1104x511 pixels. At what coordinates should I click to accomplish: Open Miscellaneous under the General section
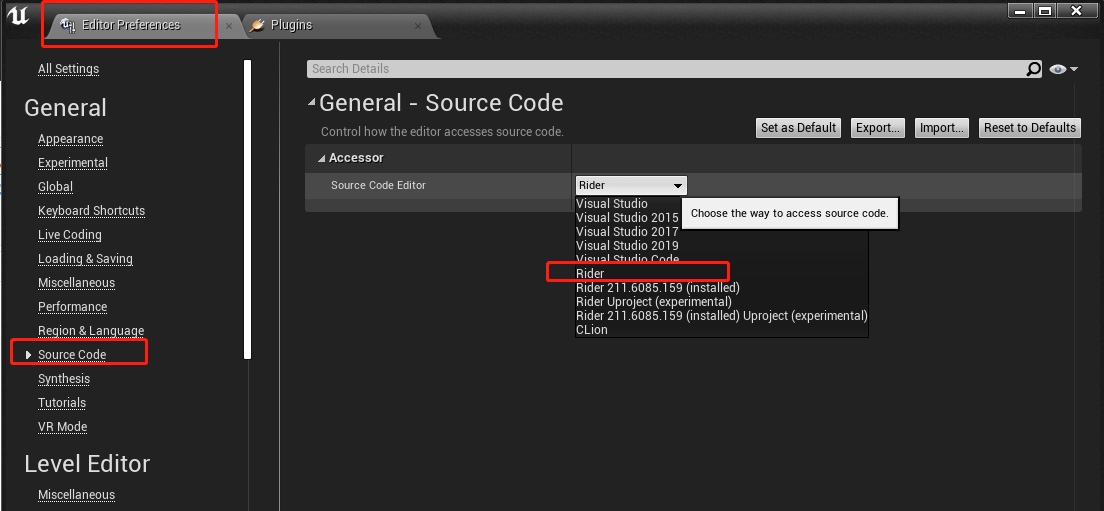coord(76,282)
